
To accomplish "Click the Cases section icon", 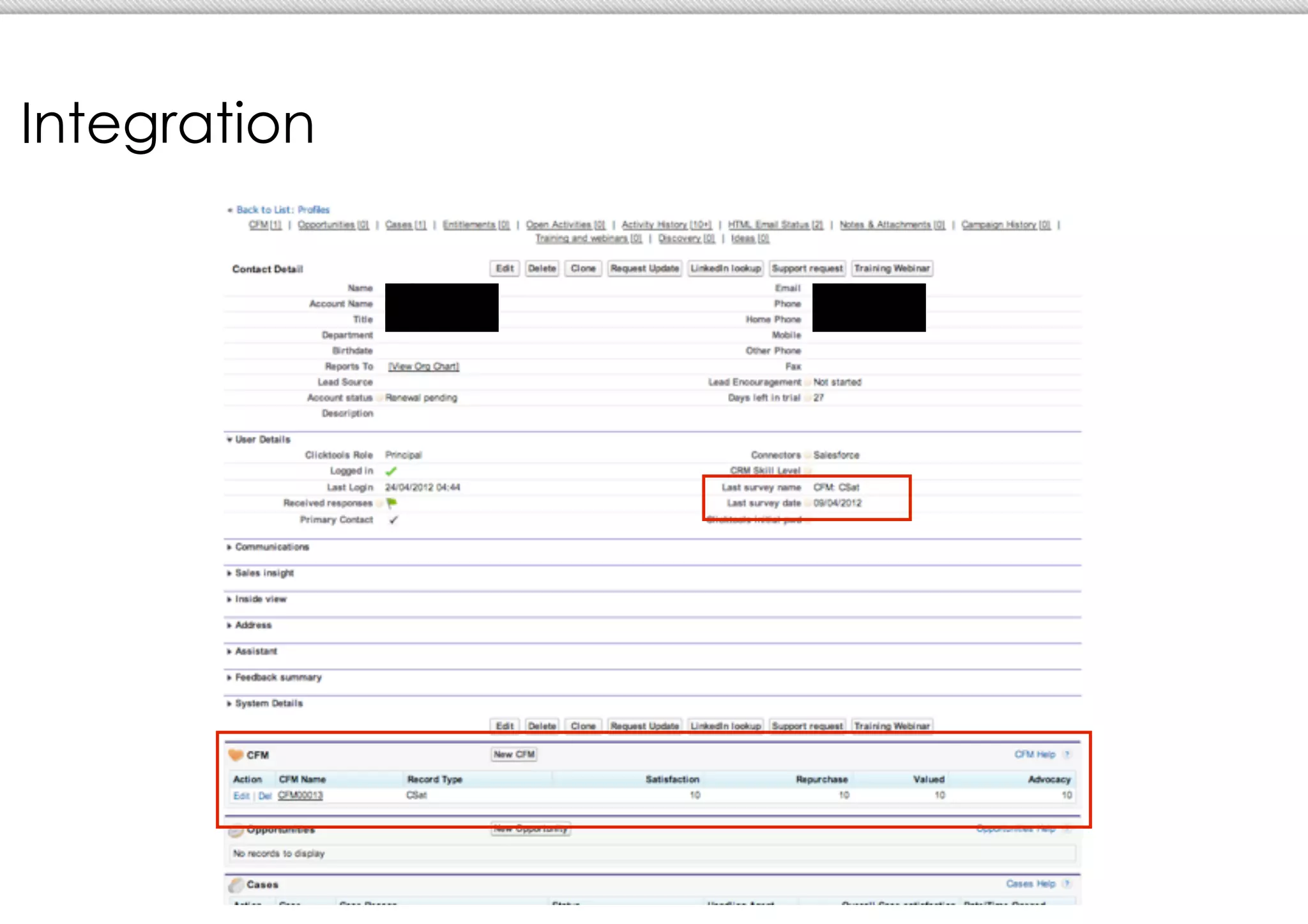I will [236, 885].
